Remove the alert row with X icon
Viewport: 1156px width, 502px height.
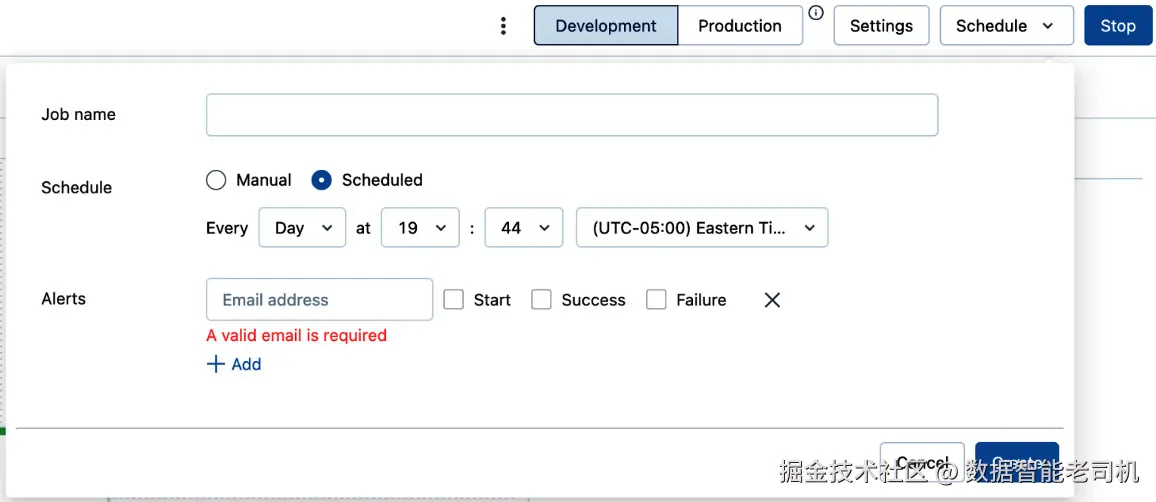[x=772, y=300]
